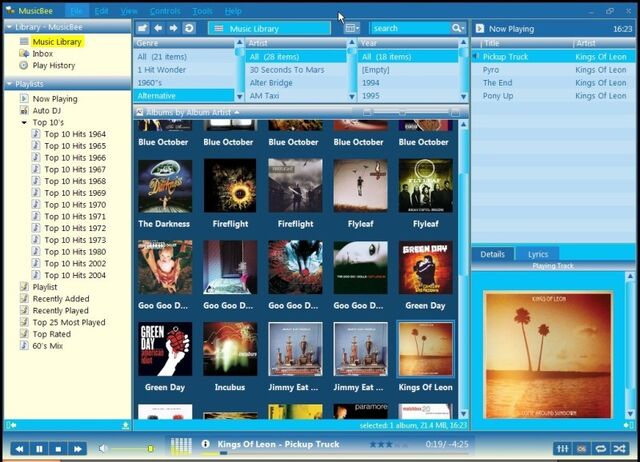Mute with the speaker icon
The image size is (640, 462).
point(103,449)
